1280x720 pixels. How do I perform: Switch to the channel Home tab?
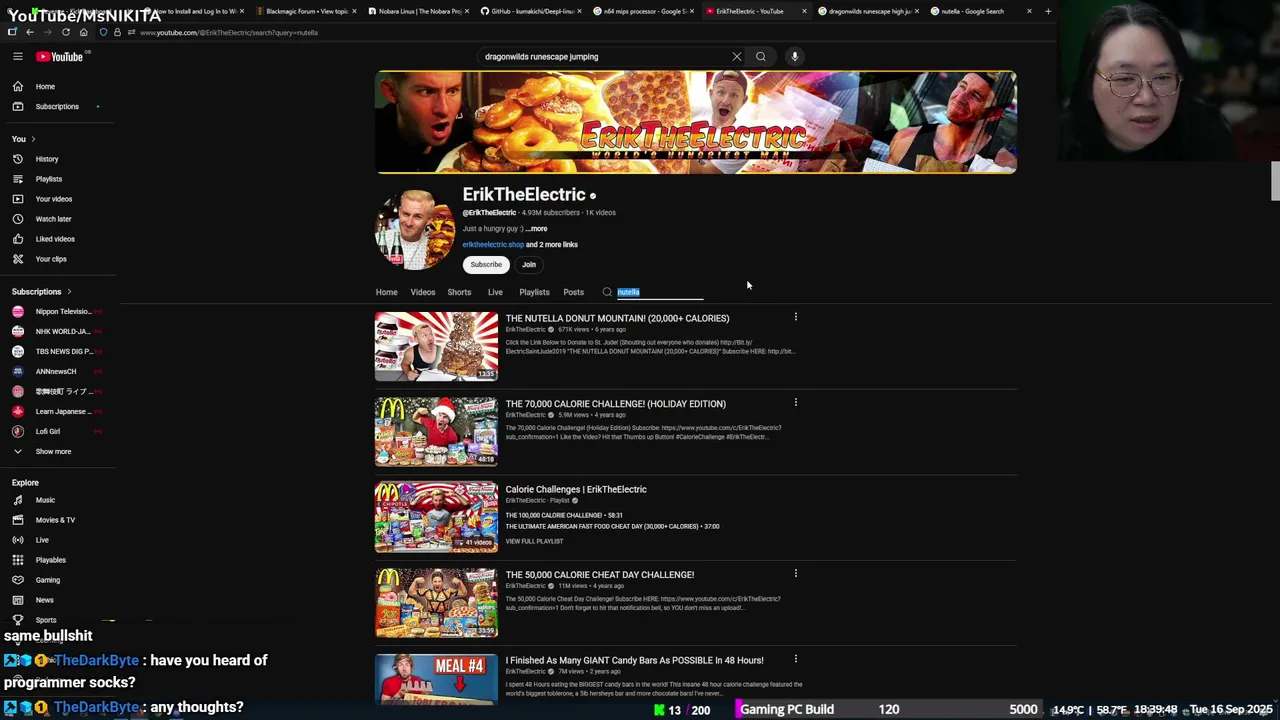pyautogui.click(x=386, y=292)
